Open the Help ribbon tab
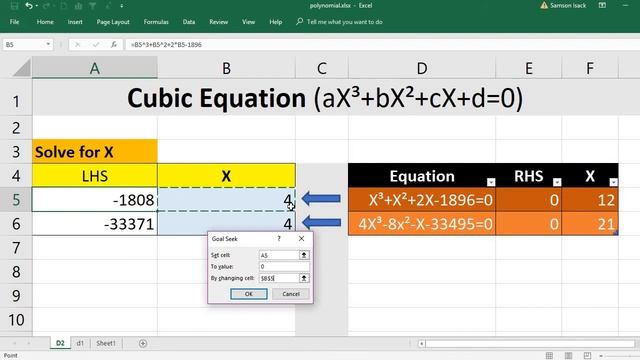Image resolution: width=640 pixels, height=360 pixels. pos(276,22)
